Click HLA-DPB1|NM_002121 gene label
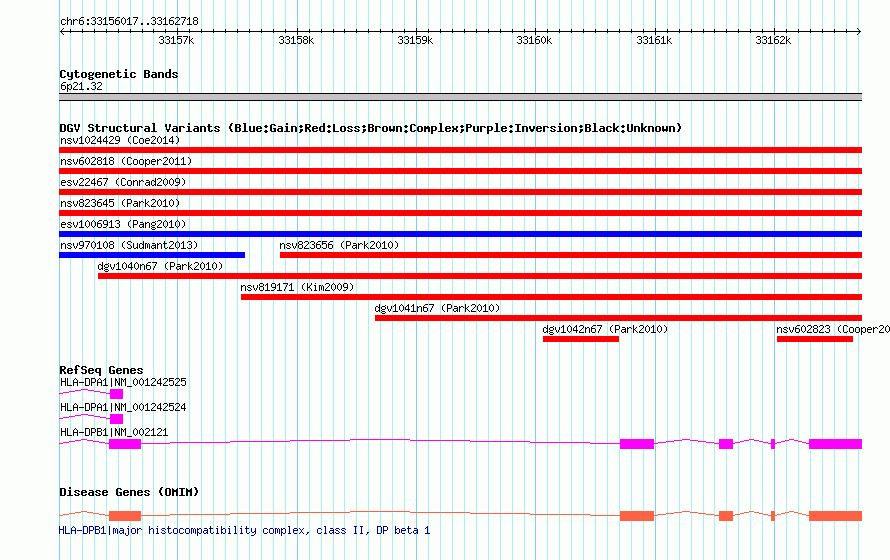The height and width of the screenshot is (560, 890). tap(114, 432)
